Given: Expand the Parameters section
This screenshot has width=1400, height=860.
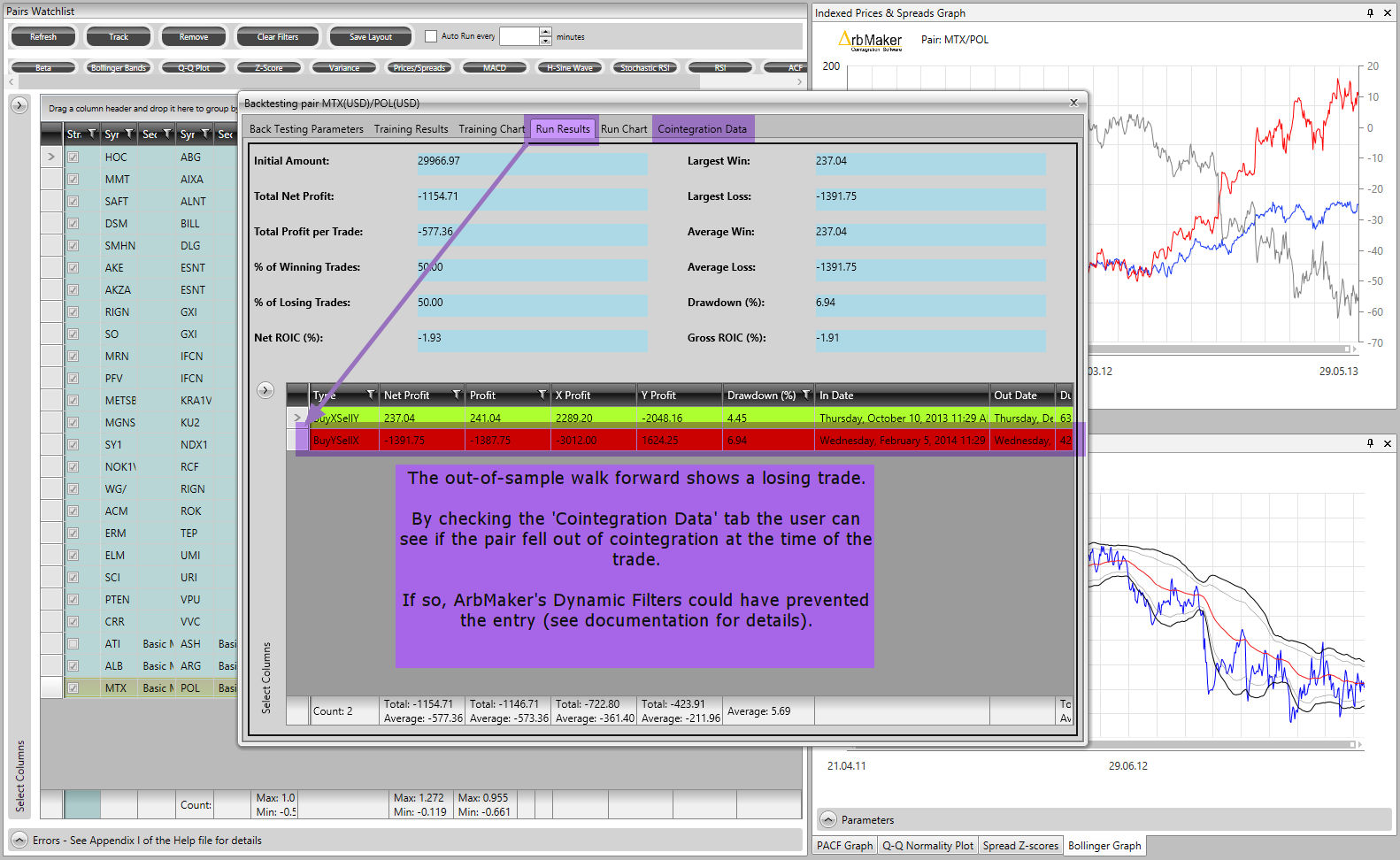Looking at the screenshot, I should (827, 819).
